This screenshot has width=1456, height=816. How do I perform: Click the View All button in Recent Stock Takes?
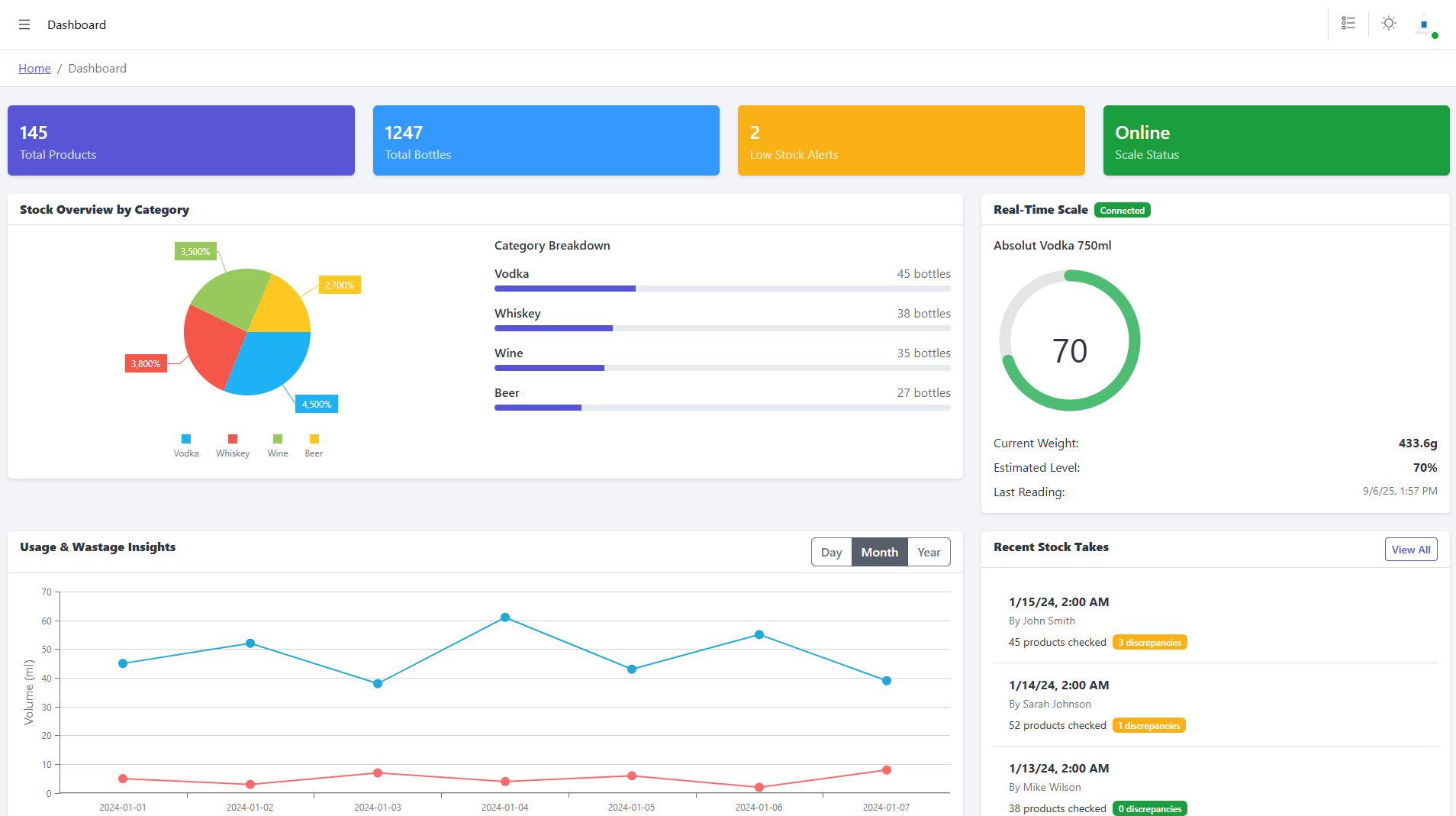[x=1410, y=549]
